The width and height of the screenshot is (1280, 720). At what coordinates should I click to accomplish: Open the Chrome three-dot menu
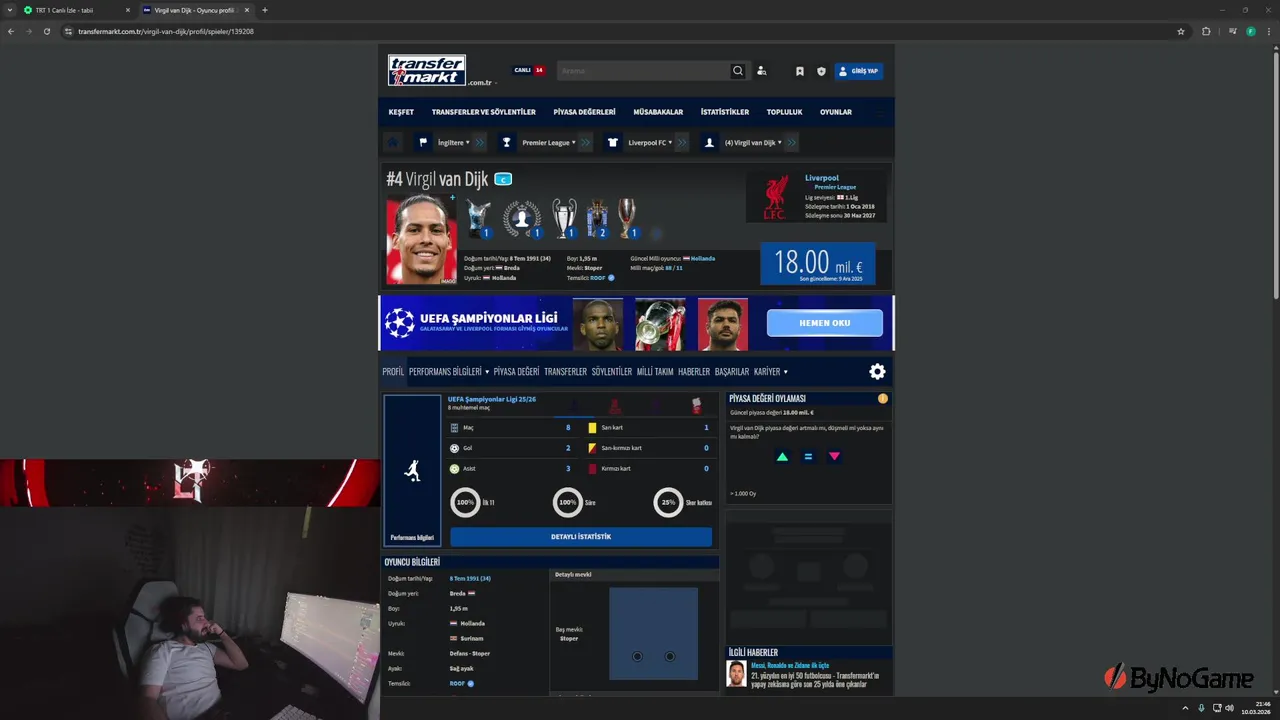(x=1268, y=31)
